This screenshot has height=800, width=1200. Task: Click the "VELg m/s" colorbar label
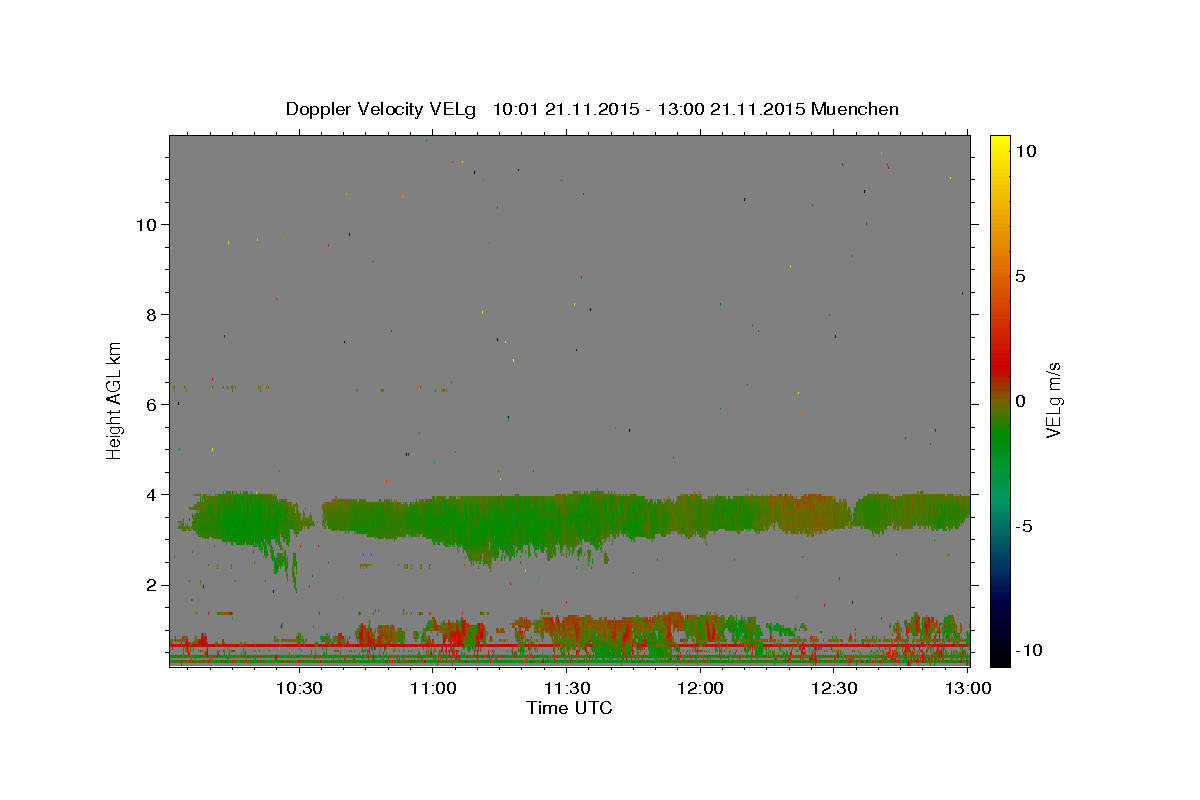(1053, 400)
